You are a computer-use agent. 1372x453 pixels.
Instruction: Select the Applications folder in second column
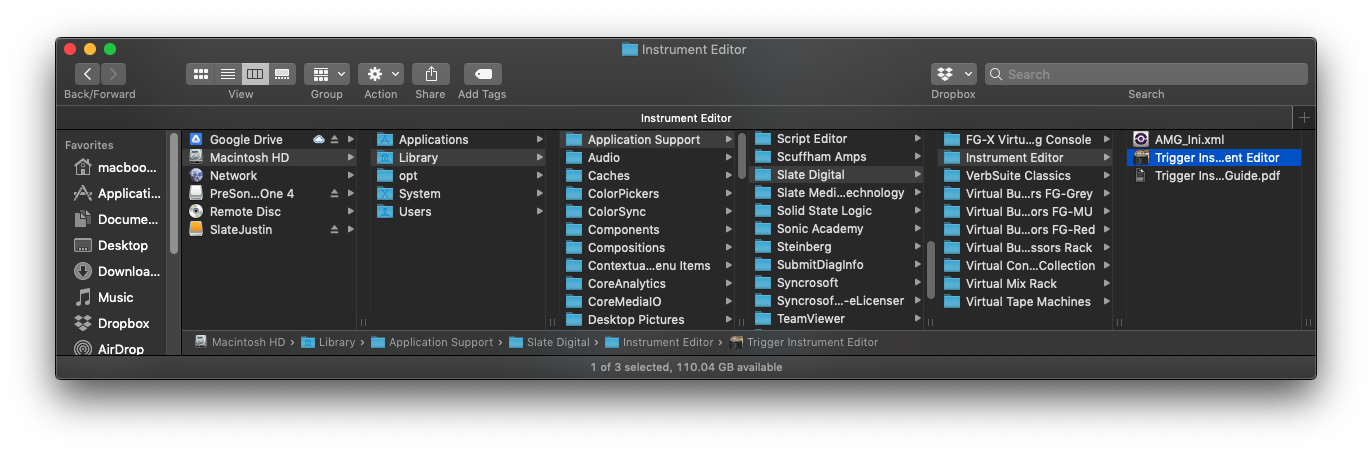460,140
